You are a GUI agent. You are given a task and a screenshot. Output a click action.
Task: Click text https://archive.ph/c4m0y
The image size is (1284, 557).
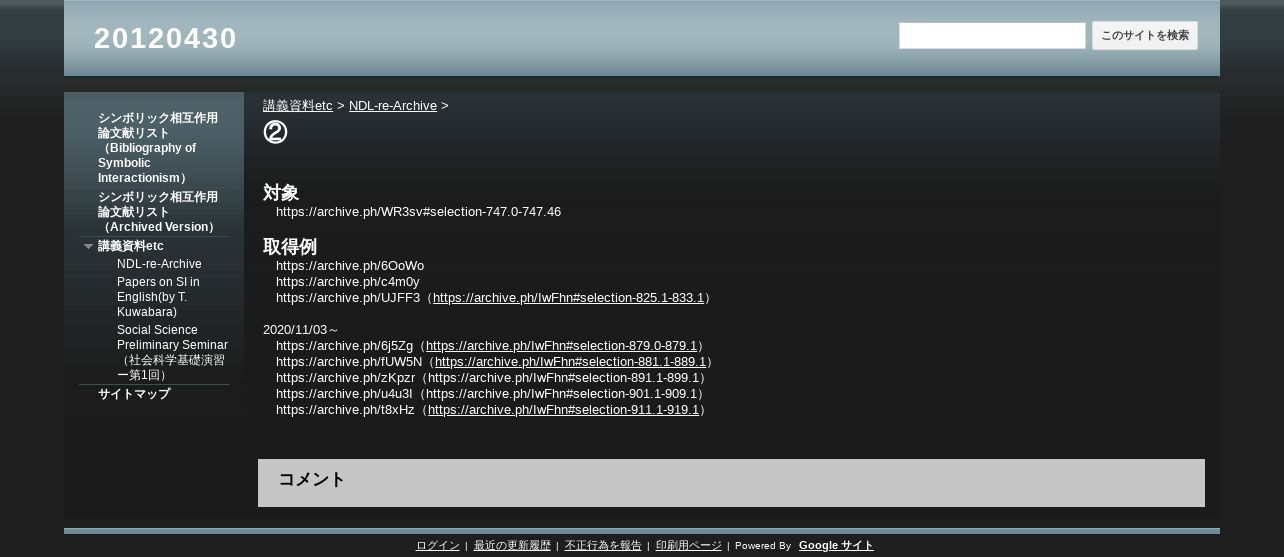click(348, 282)
